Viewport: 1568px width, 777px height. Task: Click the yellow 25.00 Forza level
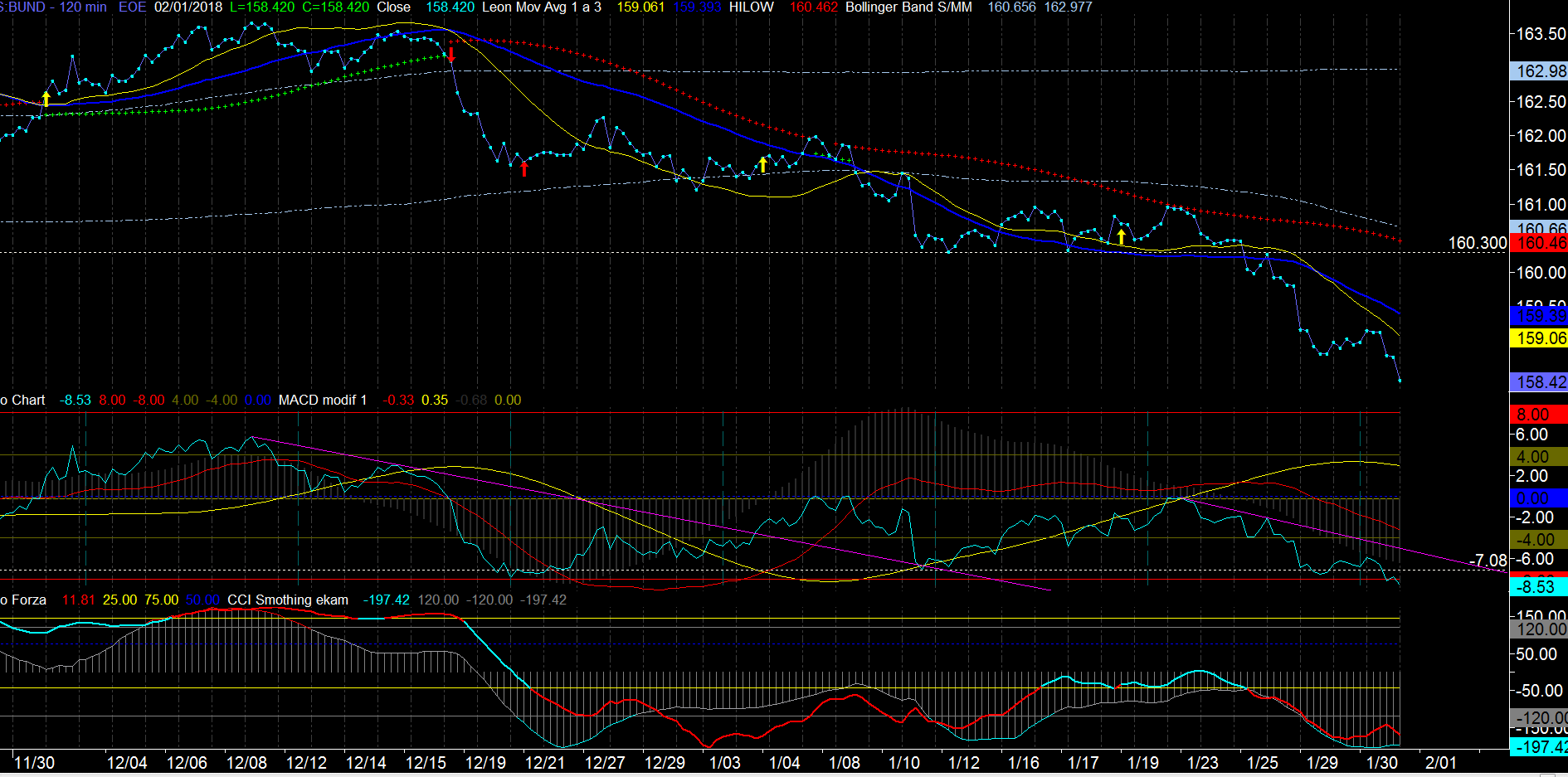pyautogui.click(x=119, y=600)
